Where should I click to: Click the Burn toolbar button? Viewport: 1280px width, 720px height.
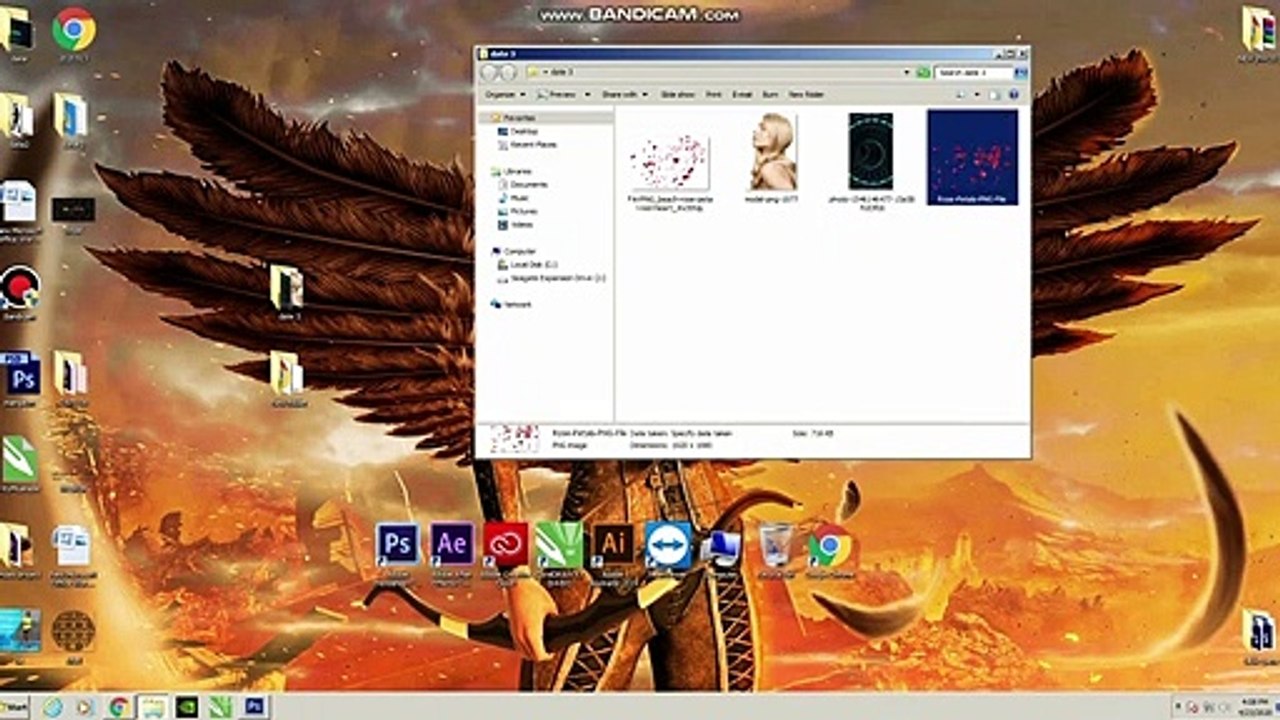pyautogui.click(x=770, y=94)
